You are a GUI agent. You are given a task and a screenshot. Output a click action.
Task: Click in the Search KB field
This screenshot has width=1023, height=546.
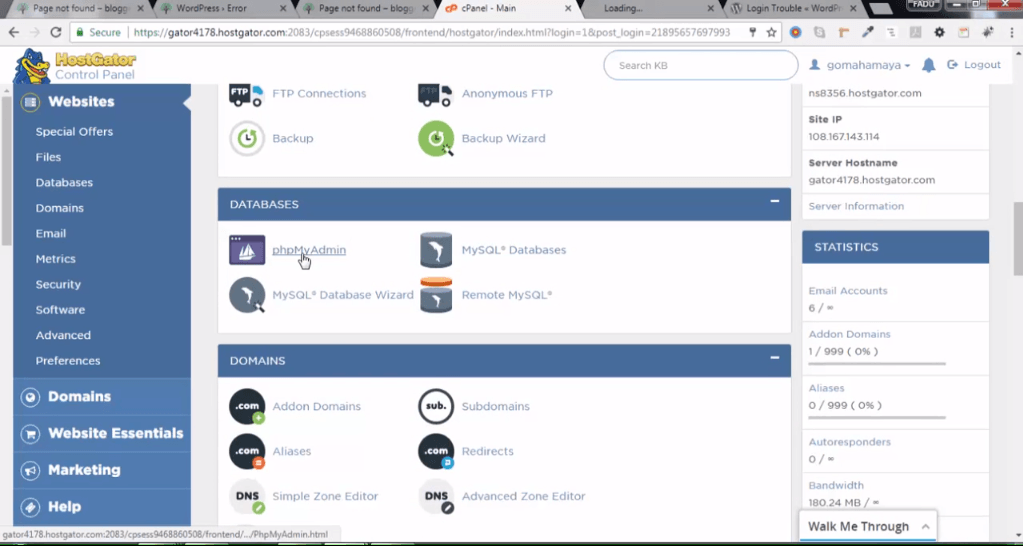(x=701, y=65)
